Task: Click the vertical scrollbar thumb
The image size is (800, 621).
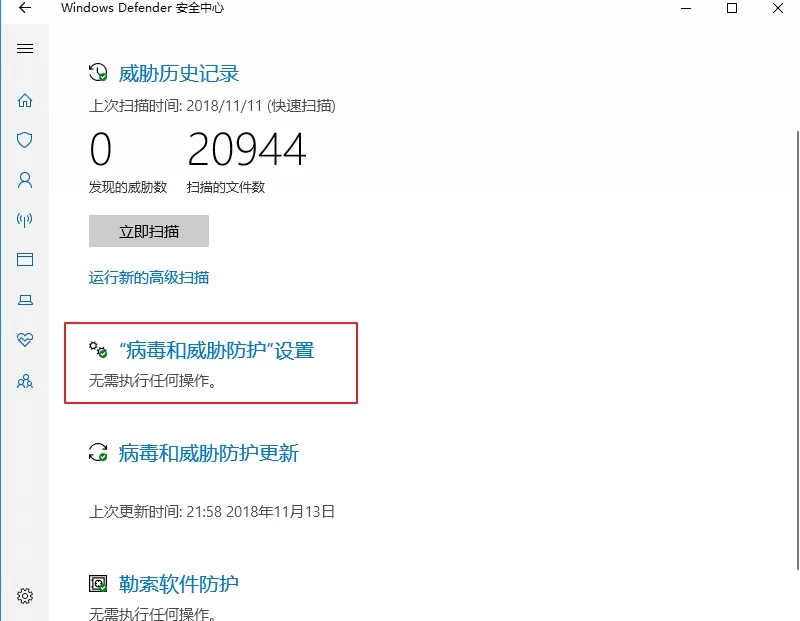Action: (x=797, y=350)
